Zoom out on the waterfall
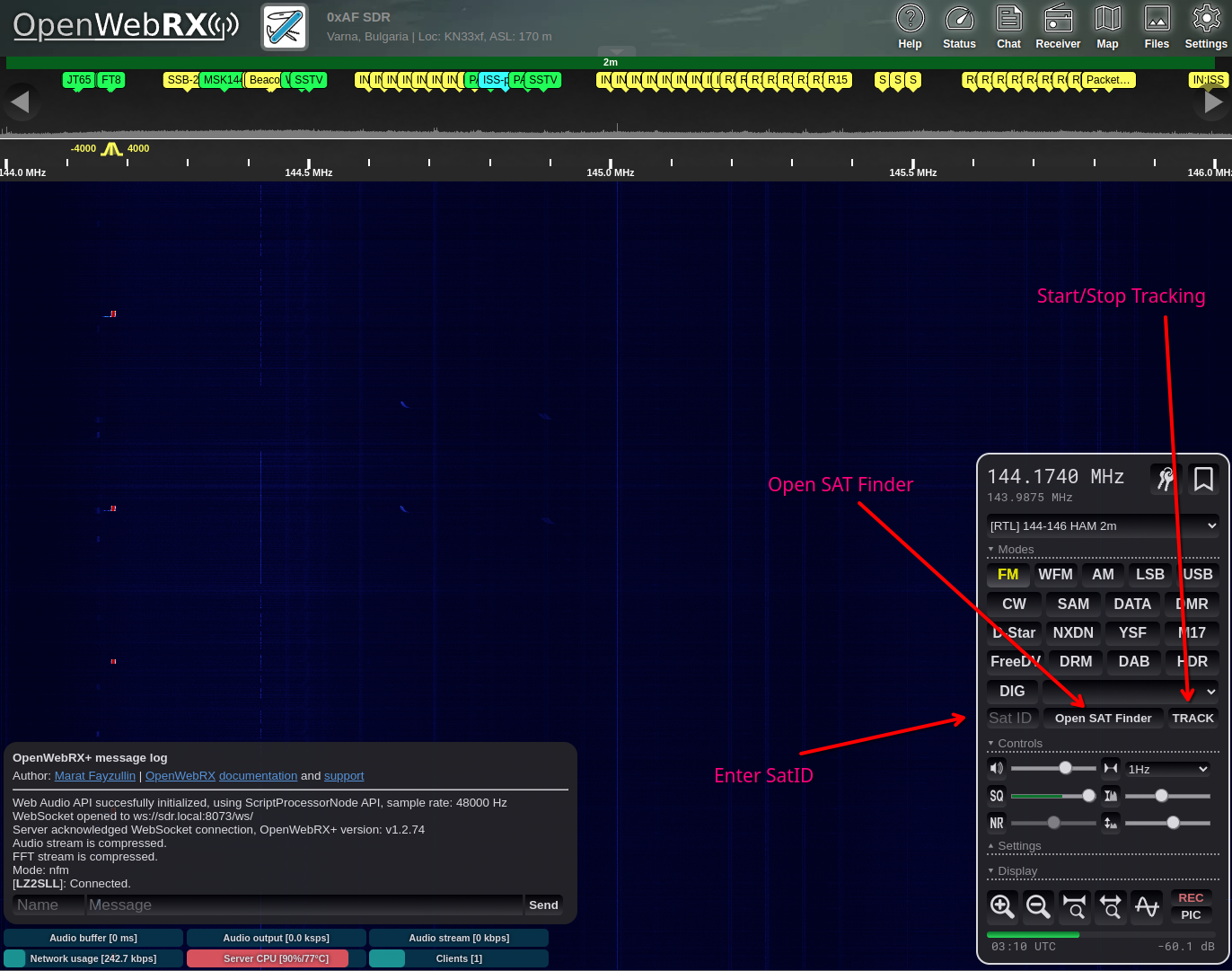The width and height of the screenshot is (1232, 971). (x=1038, y=906)
